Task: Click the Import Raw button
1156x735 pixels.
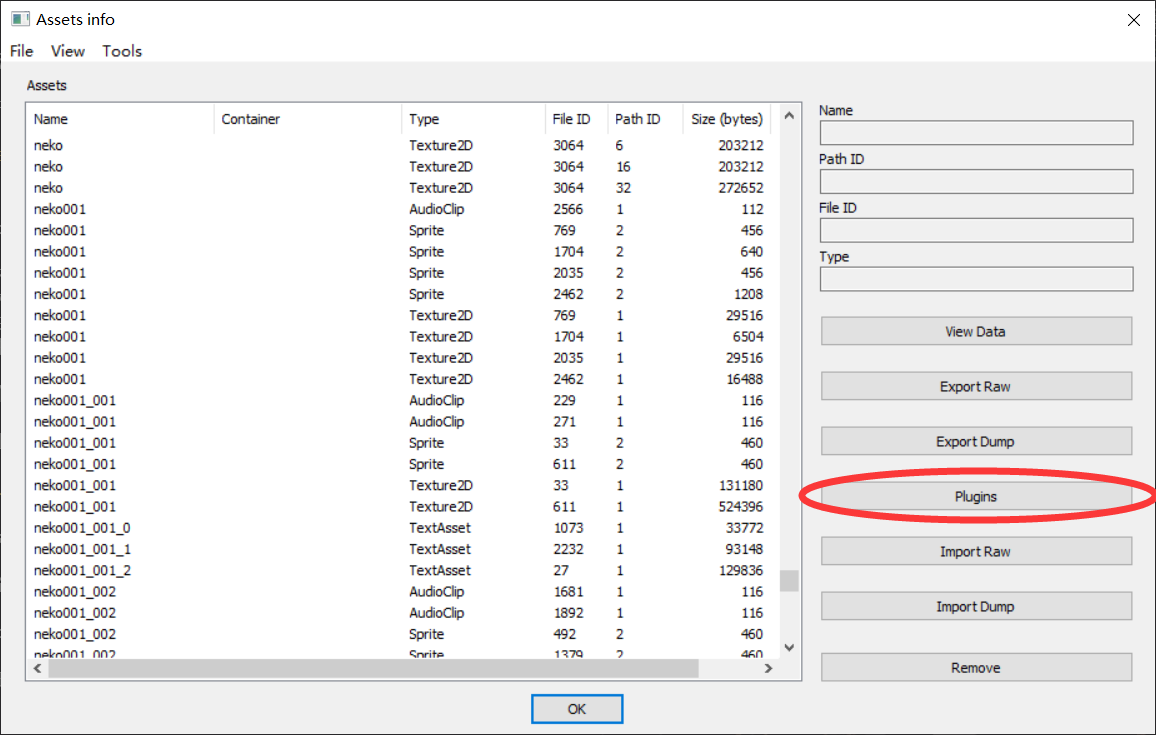Action: (976, 551)
